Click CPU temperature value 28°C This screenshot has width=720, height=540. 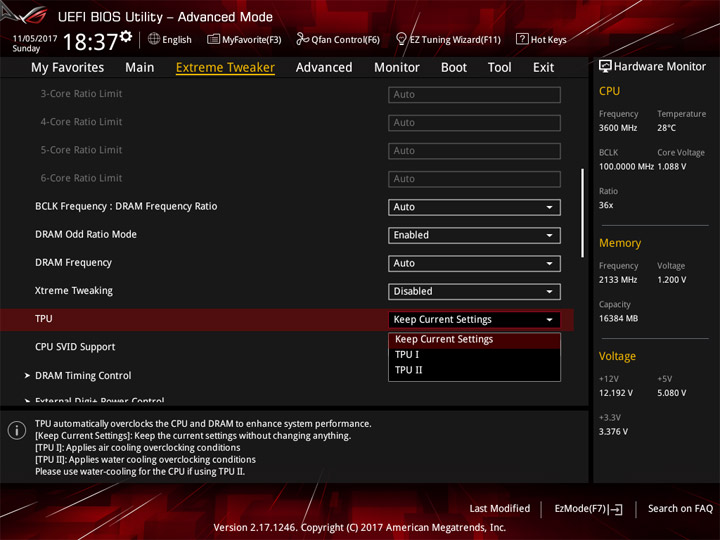point(666,128)
